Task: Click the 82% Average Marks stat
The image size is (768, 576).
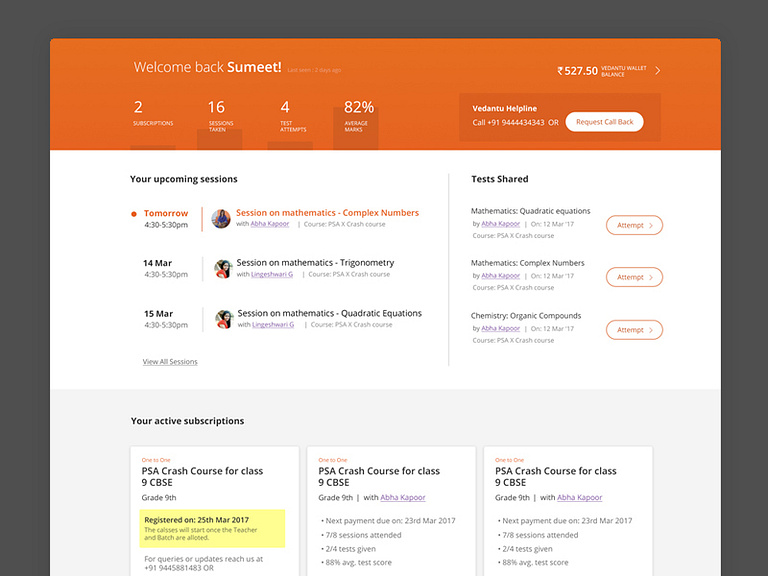Action: click(359, 116)
